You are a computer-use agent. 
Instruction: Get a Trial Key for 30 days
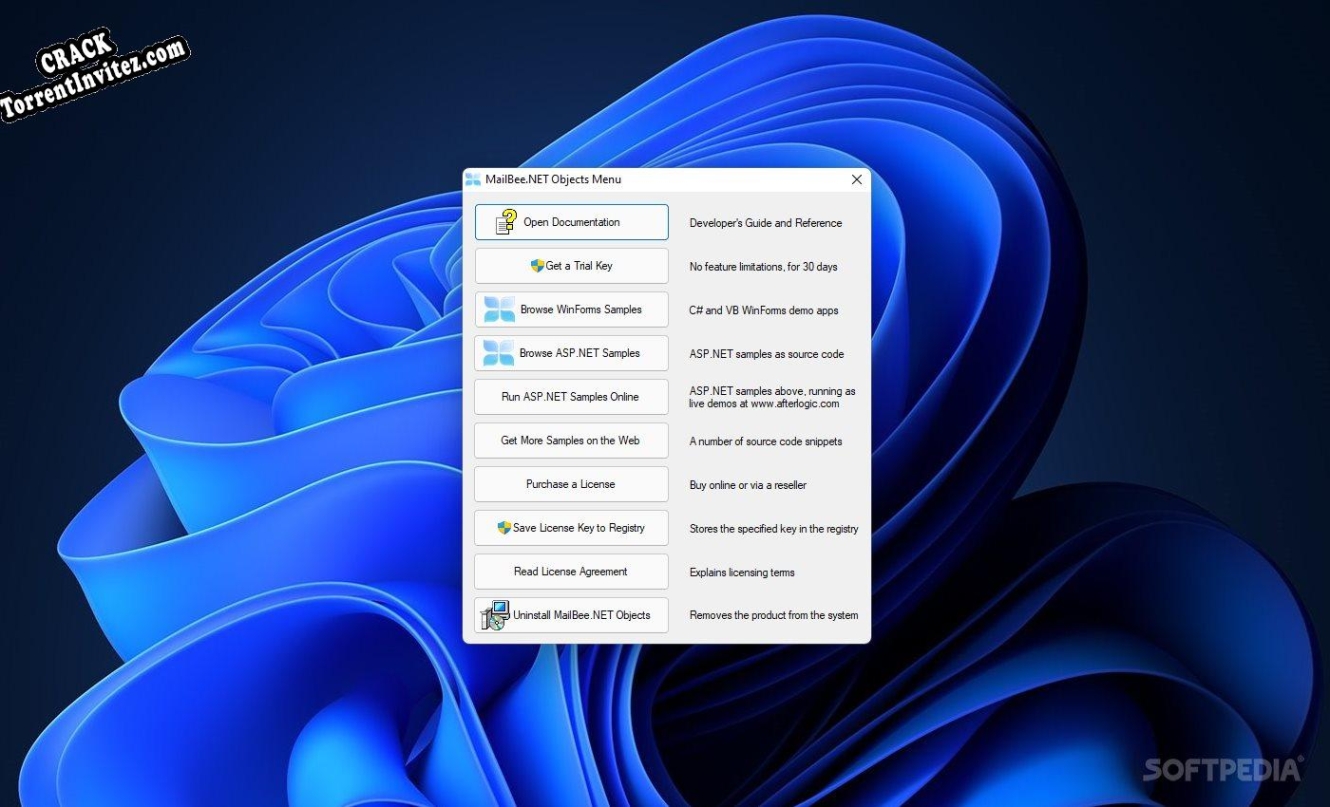(571, 265)
